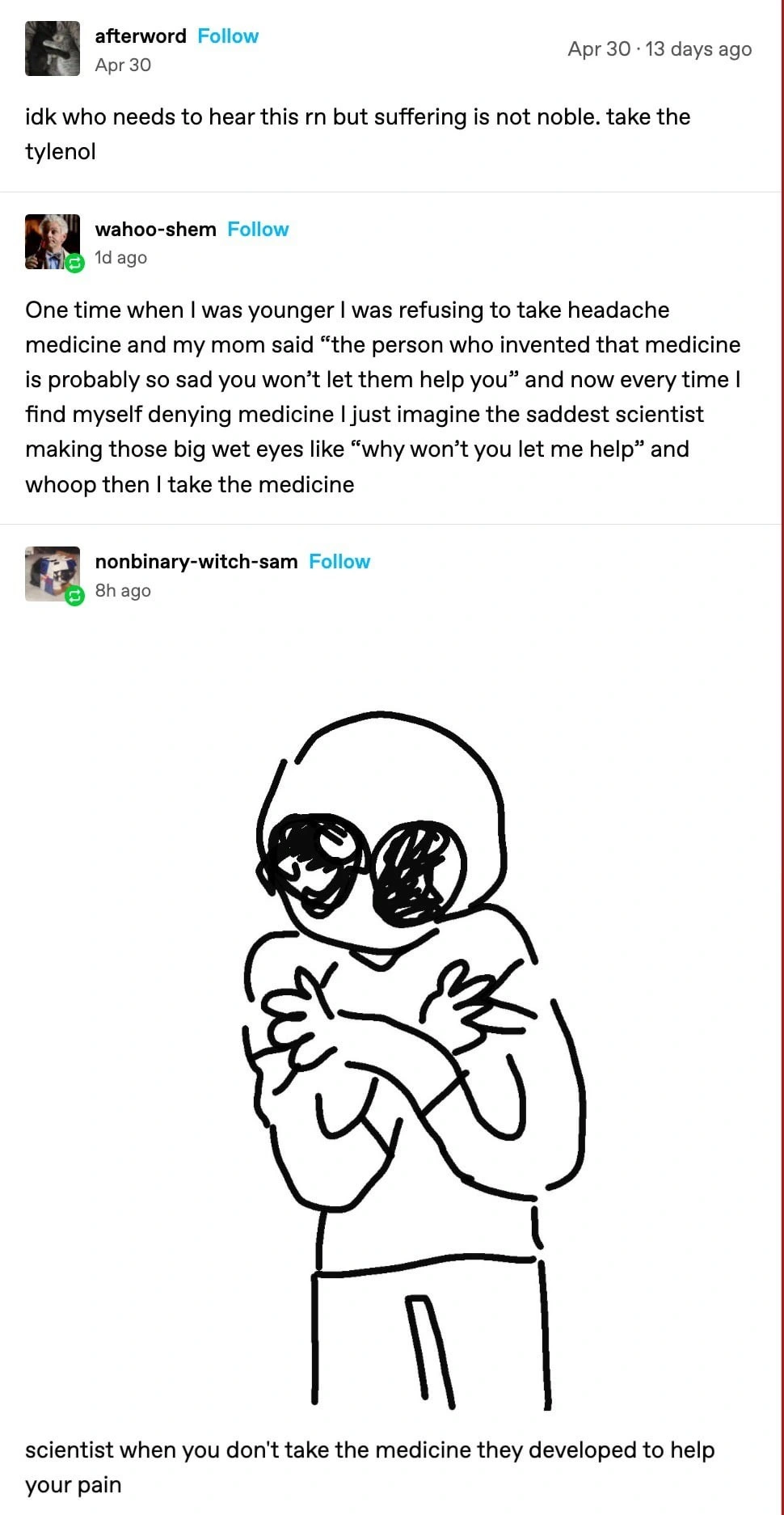Click wahoo-shem's headache medicine reply text
Screen dimensions: 784x1515
pyautogui.click(x=383, y=397)
